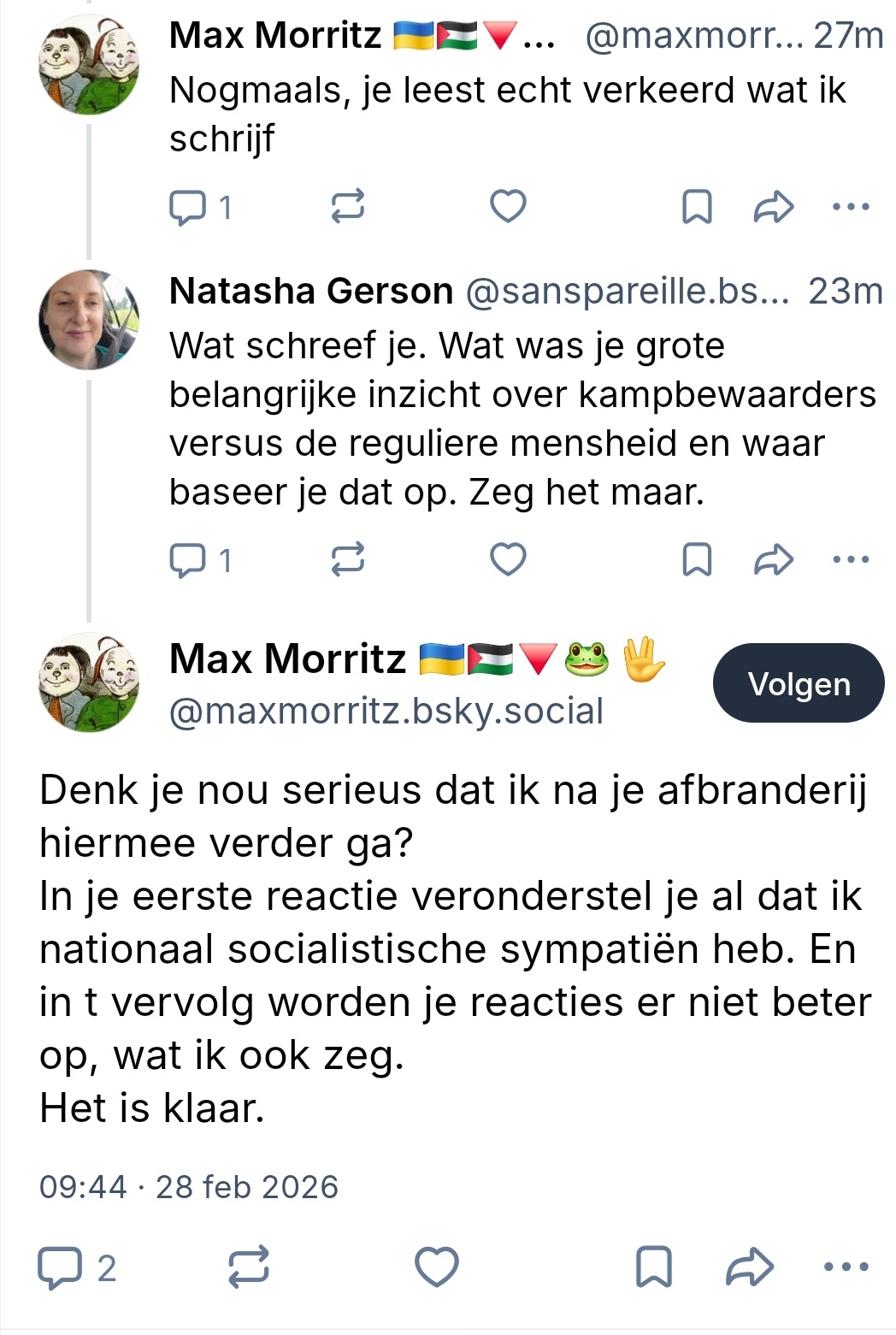This screenshot has width=896, height=1335.
Task: Share Max Morritz's first post
Action: [774, 207]
